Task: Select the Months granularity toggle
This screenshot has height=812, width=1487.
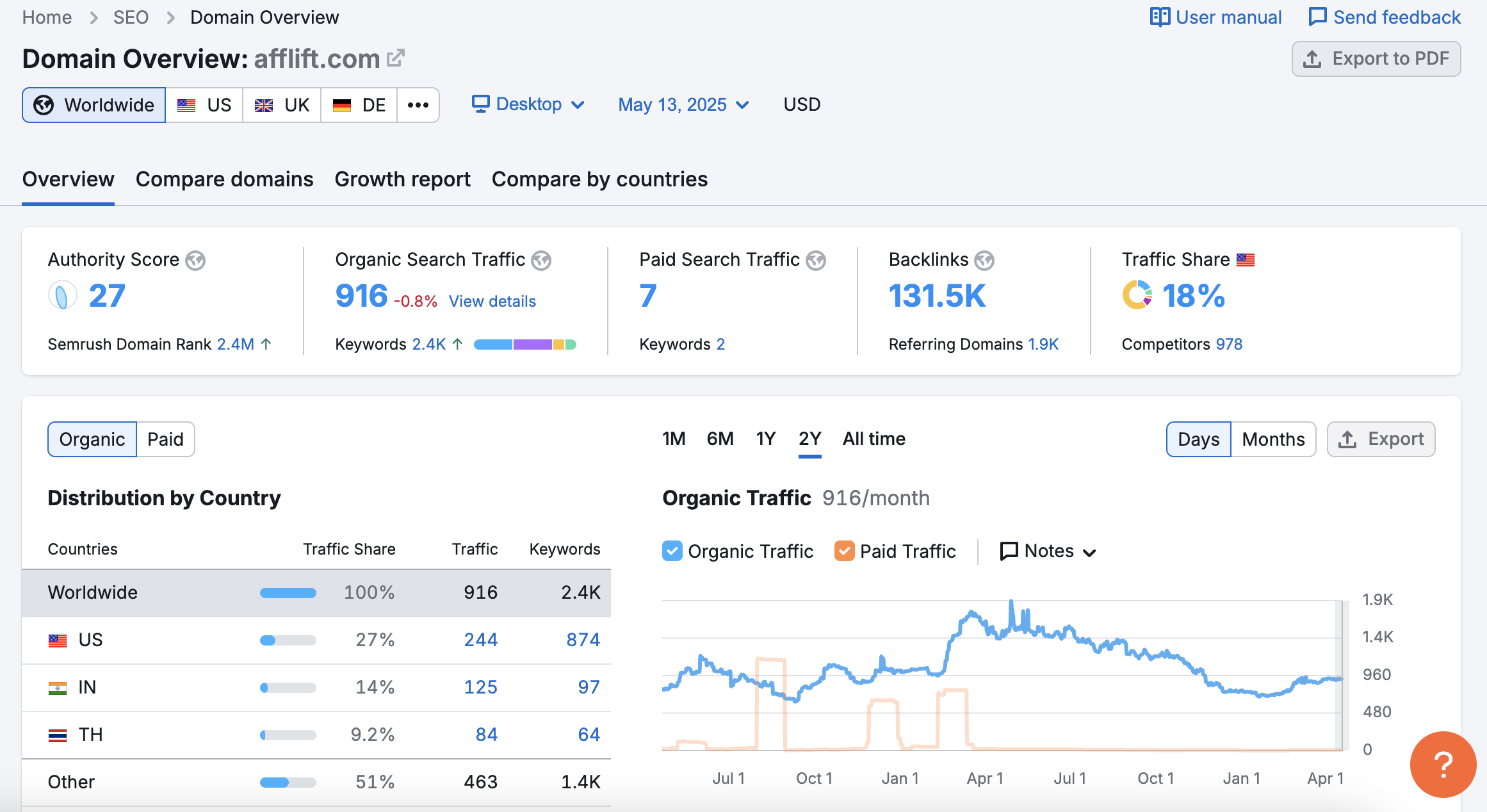Action: [1273, 439]
